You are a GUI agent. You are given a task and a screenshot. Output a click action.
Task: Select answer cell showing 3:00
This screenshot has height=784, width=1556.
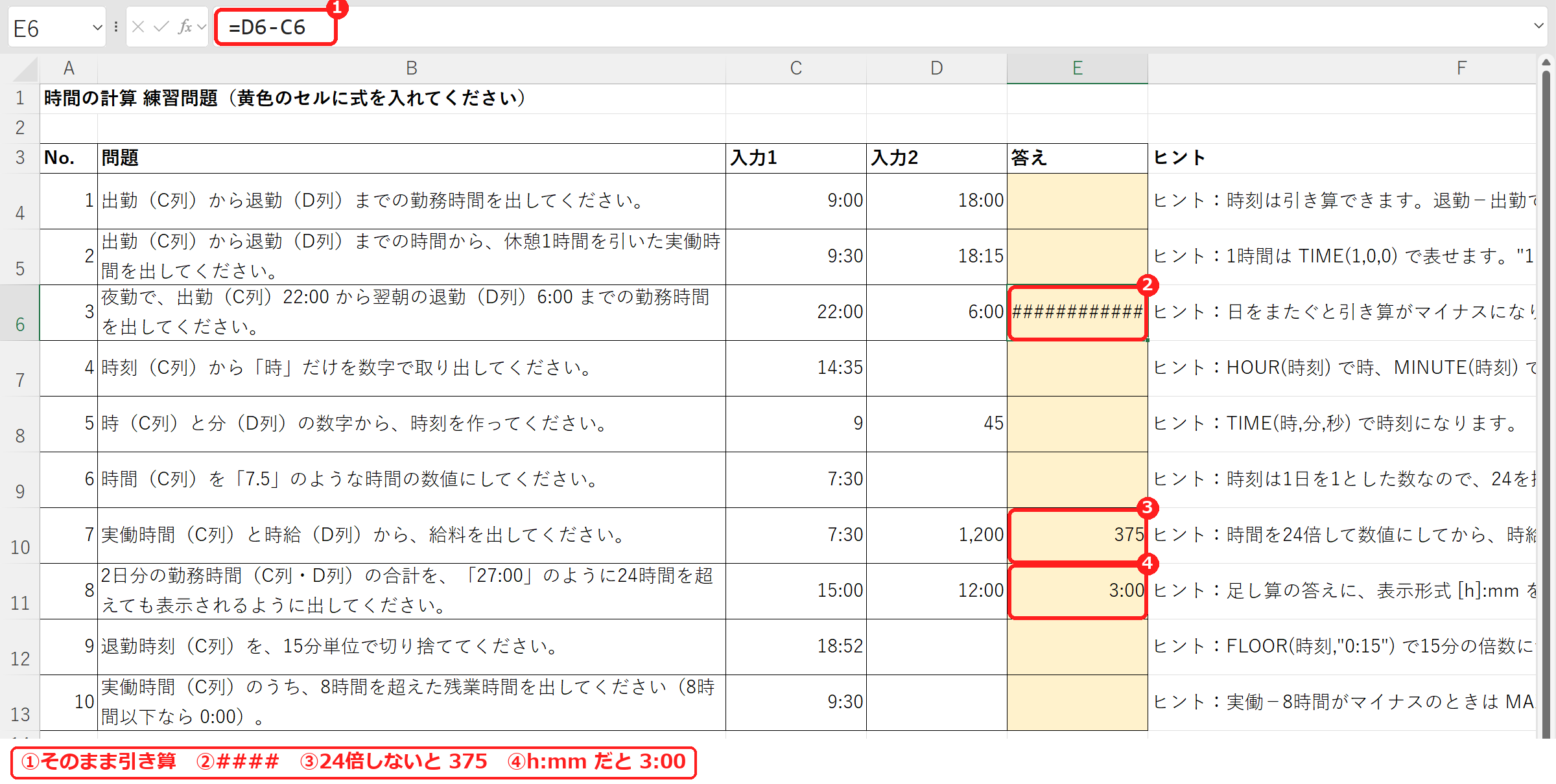coord(1078,592)
